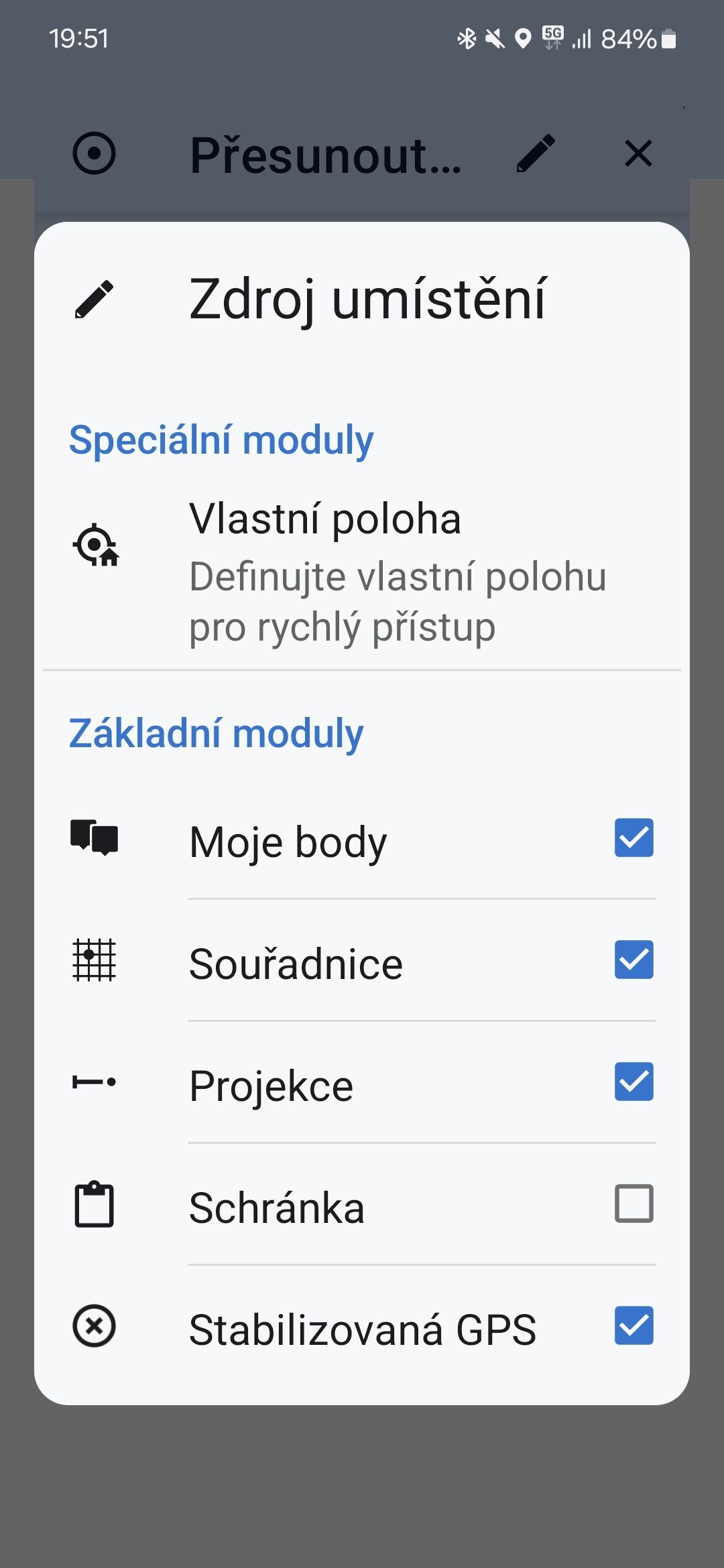This screenshot has height=1568, width=724.
Task: Tap the pencil icon beside Zdroj umístění
Action: 94,299
